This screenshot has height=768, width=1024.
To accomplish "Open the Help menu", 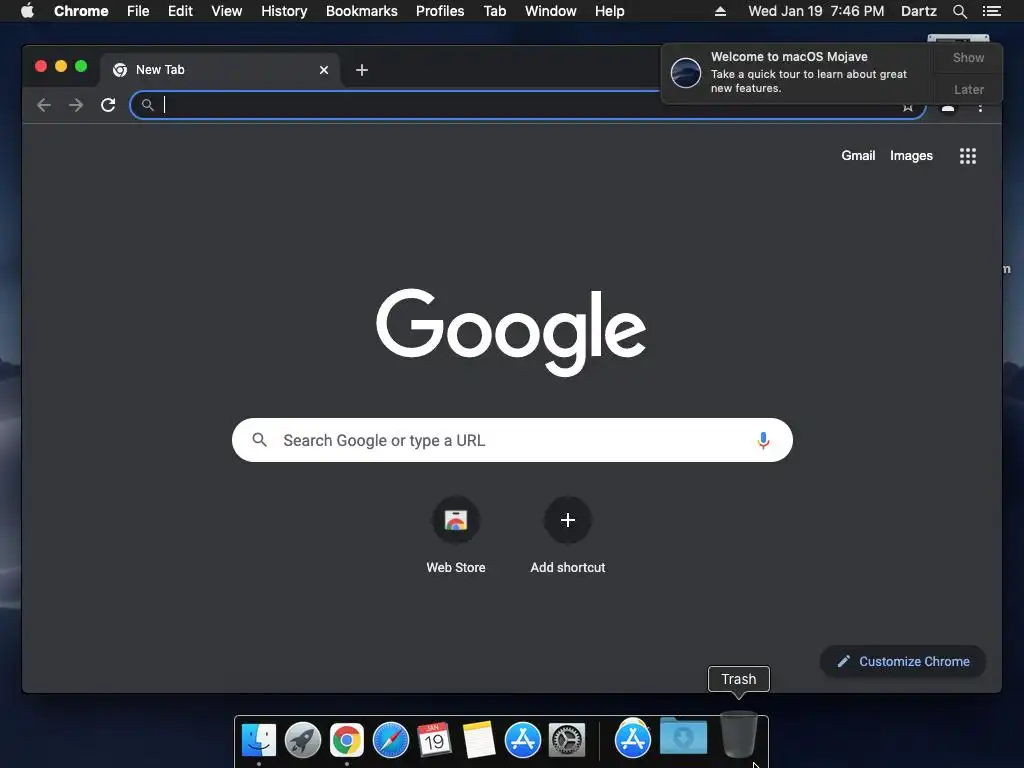I will [x=609, y=11].
